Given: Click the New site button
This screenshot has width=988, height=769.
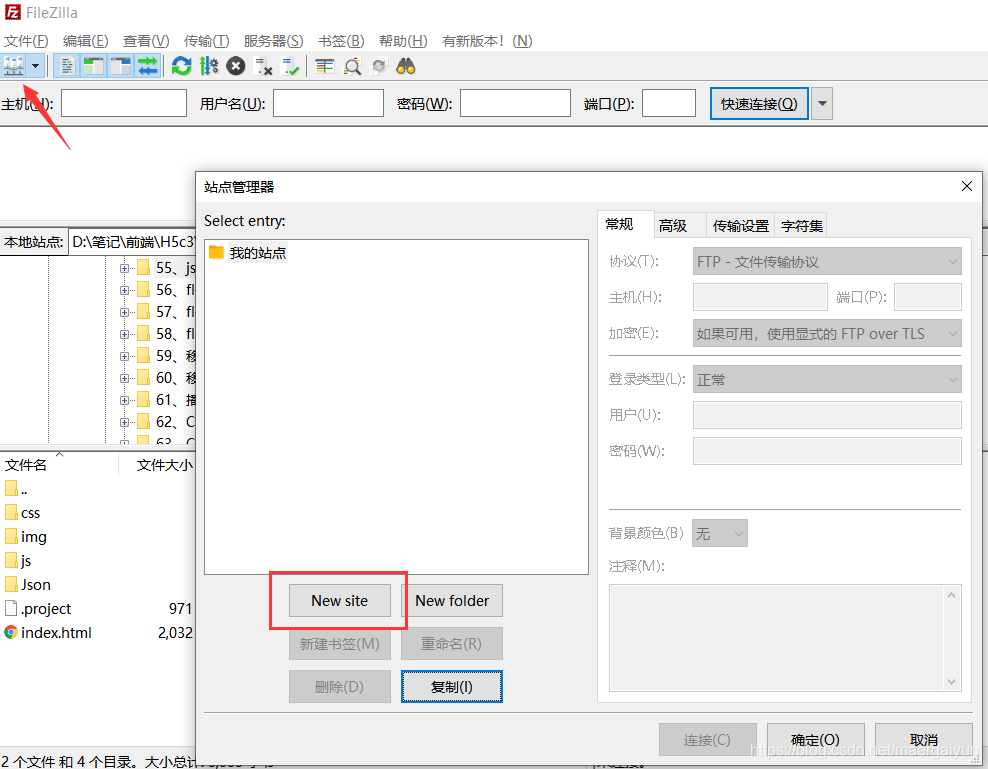Looking at the screenshot, I should coord(340,601).
